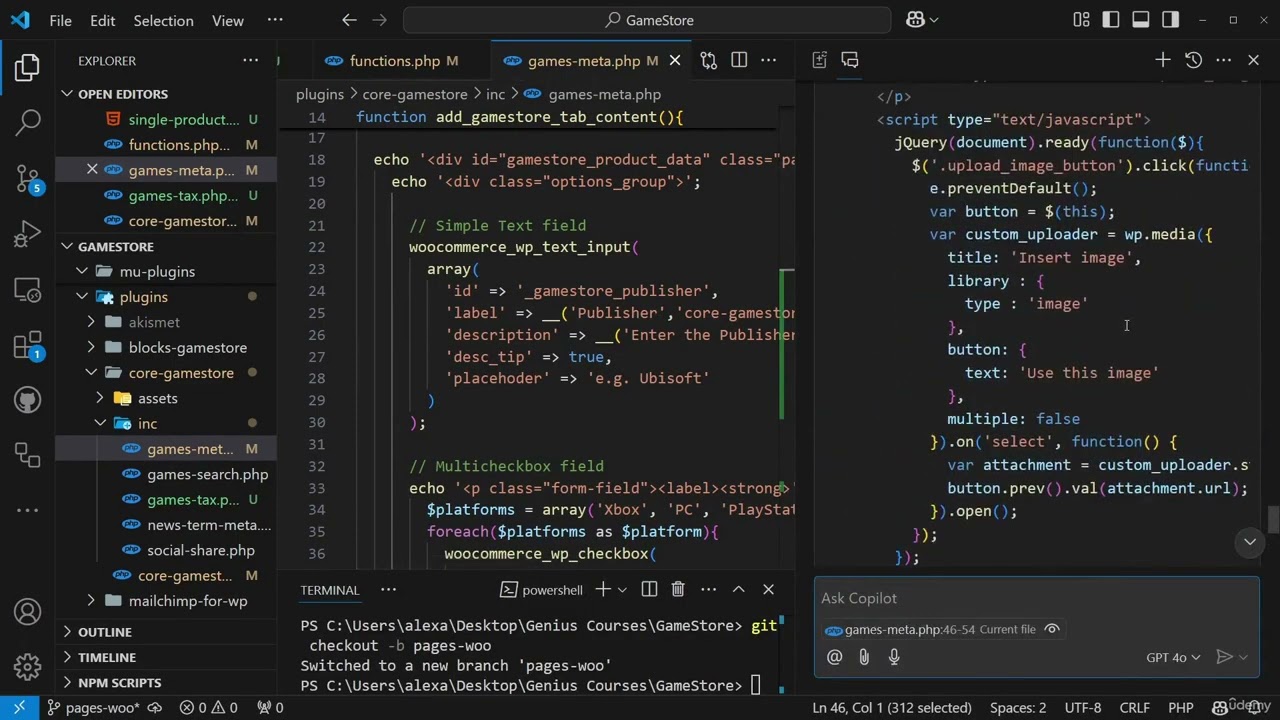Image resolution: width=1280 pixels, height=720 pixels.
Task: Open the Search view in activity bar
Action: [28, 123]
